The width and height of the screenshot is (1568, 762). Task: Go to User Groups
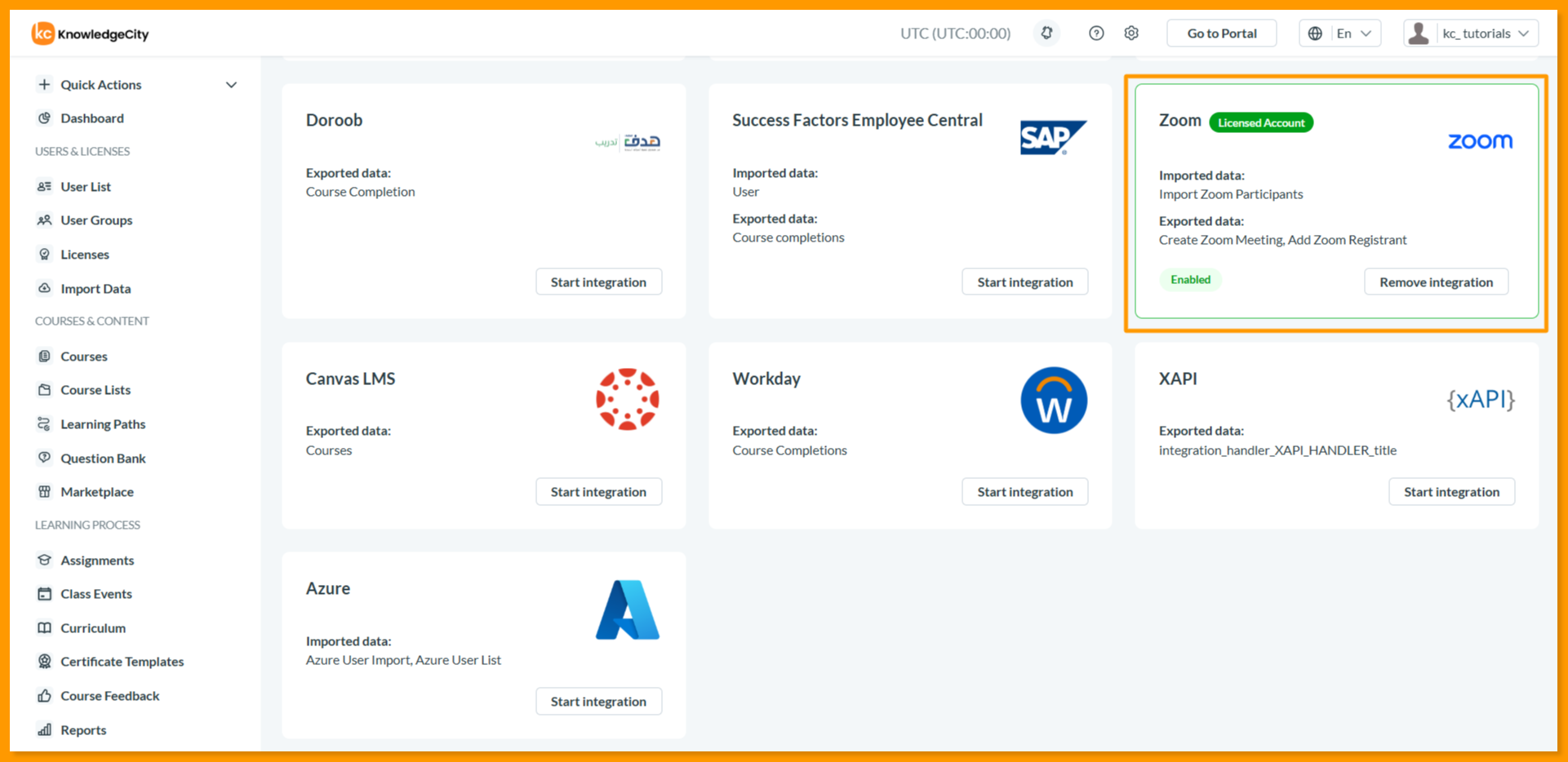[x=96, y=220]
